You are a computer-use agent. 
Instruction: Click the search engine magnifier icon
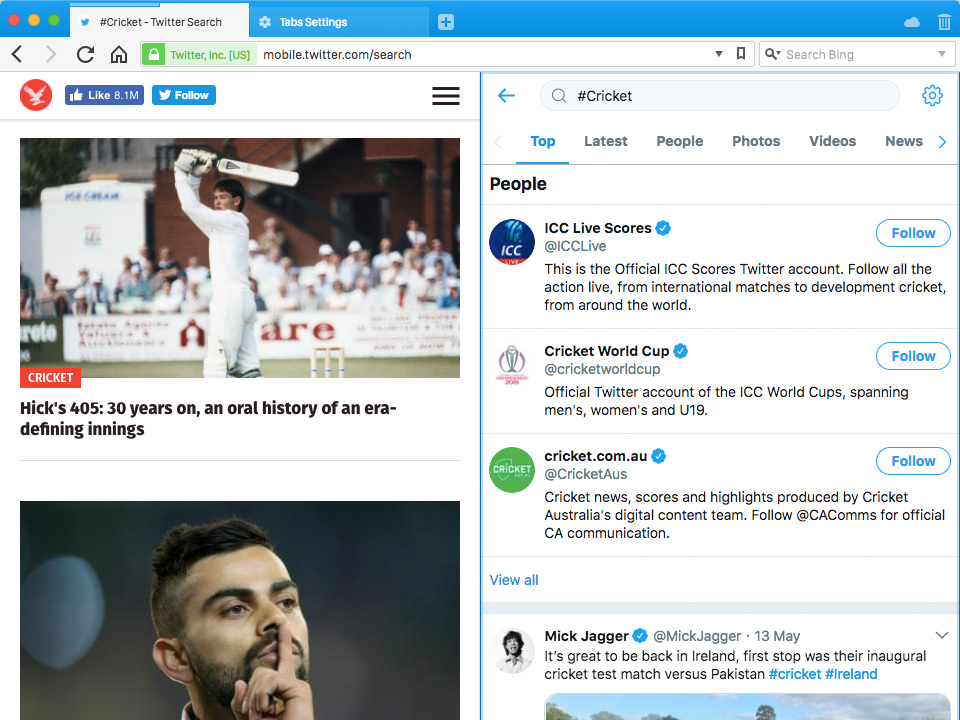pos(773,54)
